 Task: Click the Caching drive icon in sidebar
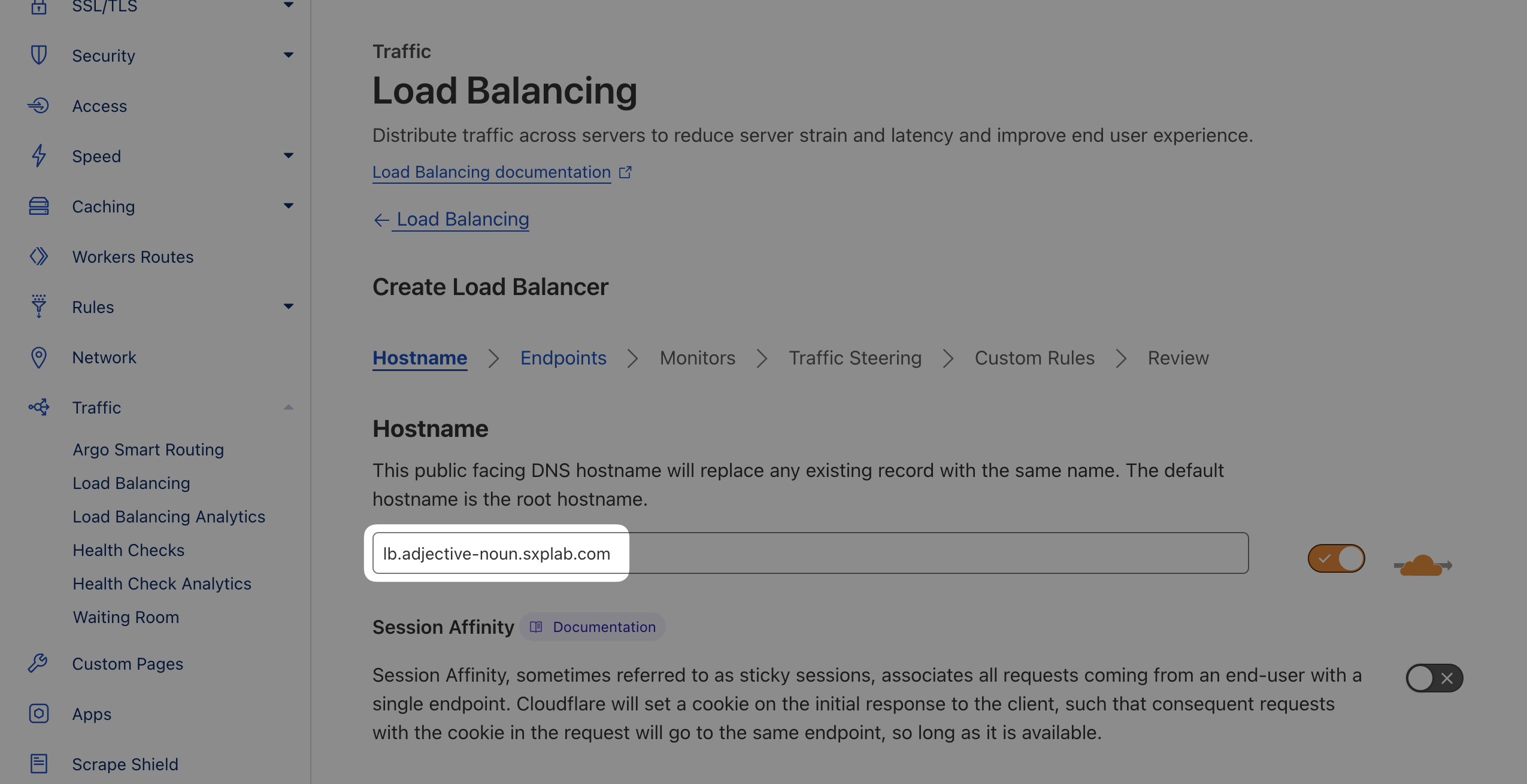tap(39, 206)
